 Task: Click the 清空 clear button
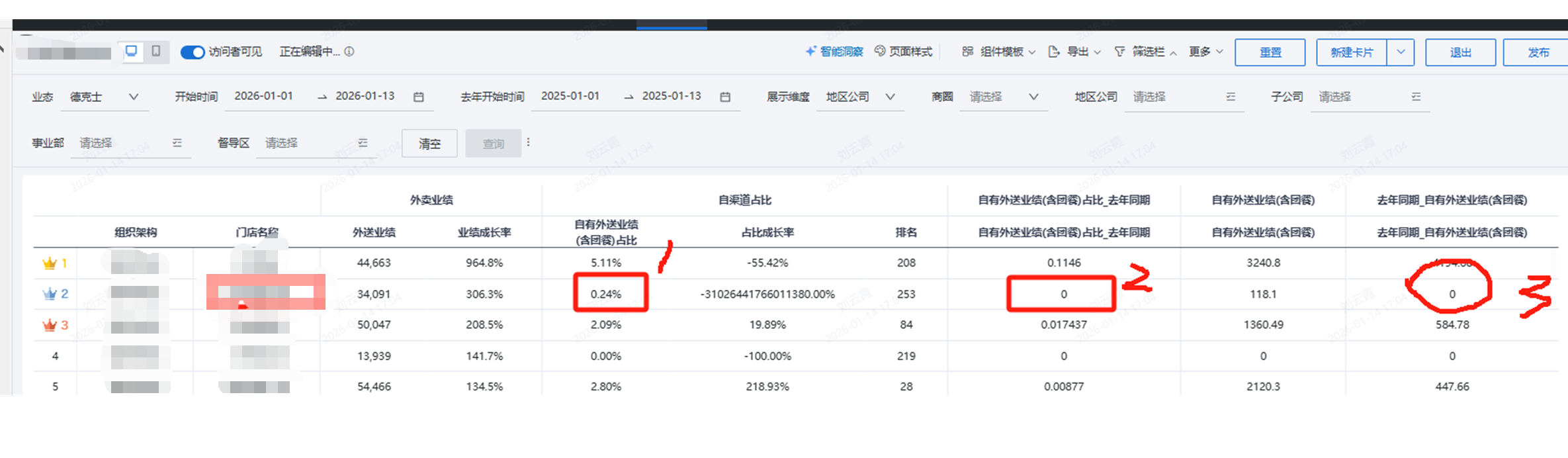(x=429, y=143)
